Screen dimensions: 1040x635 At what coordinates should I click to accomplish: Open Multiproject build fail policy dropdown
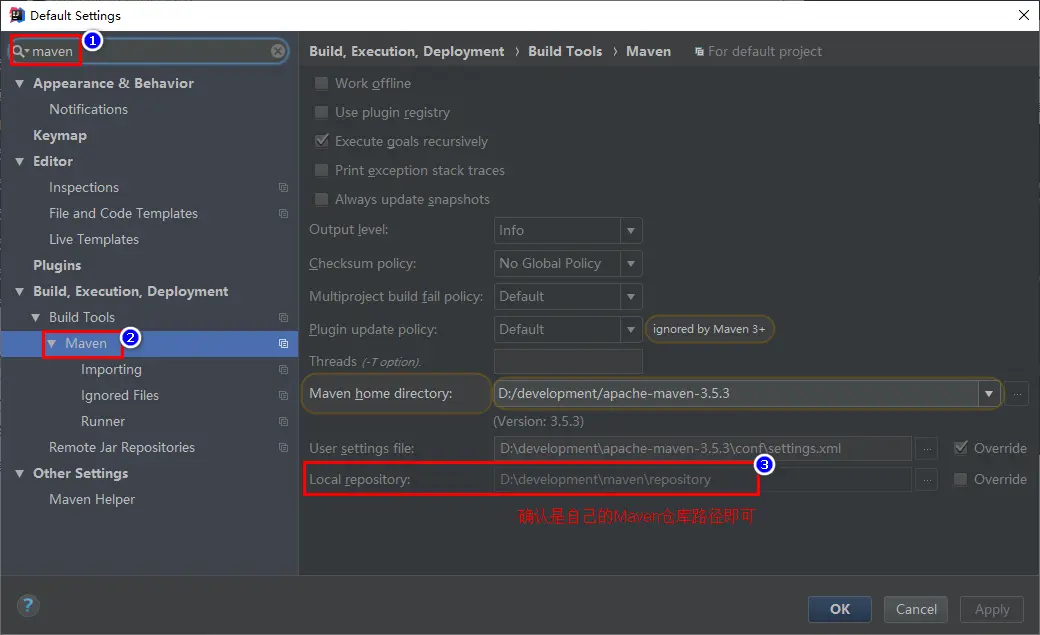pos(631,297)
